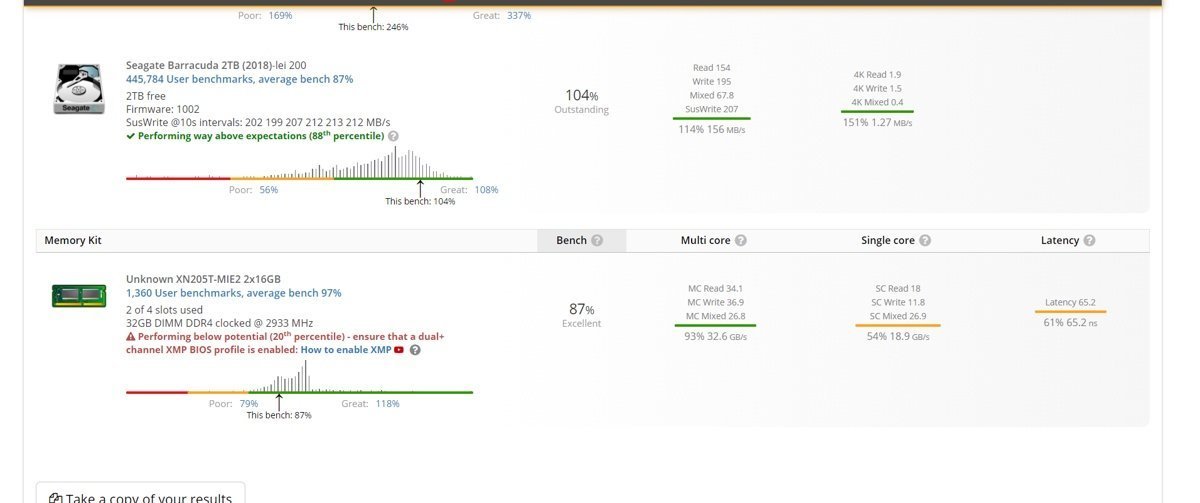Click 32GB DIMM DDR4 clocked text
This screenshot has height=503, width=1200.
pos(219,323)
